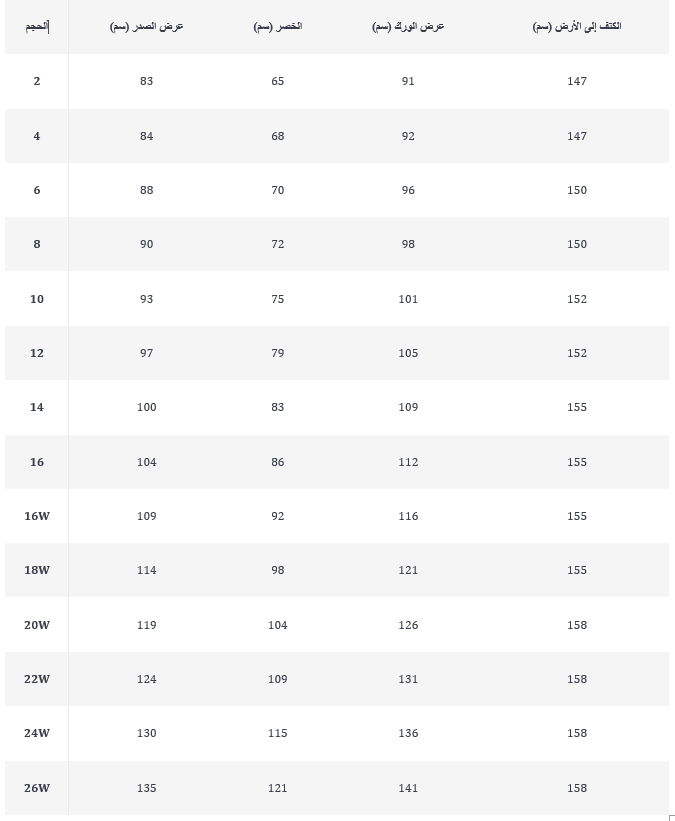This screenshot has height=821, width=675.
Task: Click waist value 86 in size 16 row
Action: pyautogui.click(x=278, y=462)
